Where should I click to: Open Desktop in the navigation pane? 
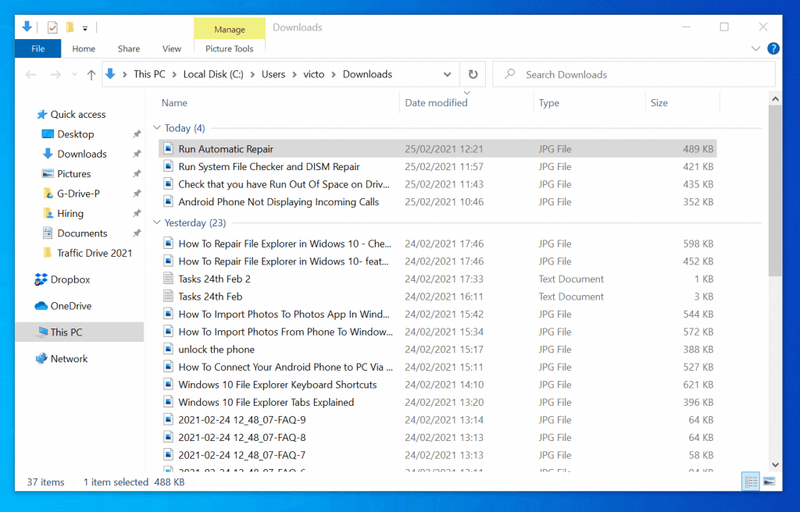click(x=76, y=134)
